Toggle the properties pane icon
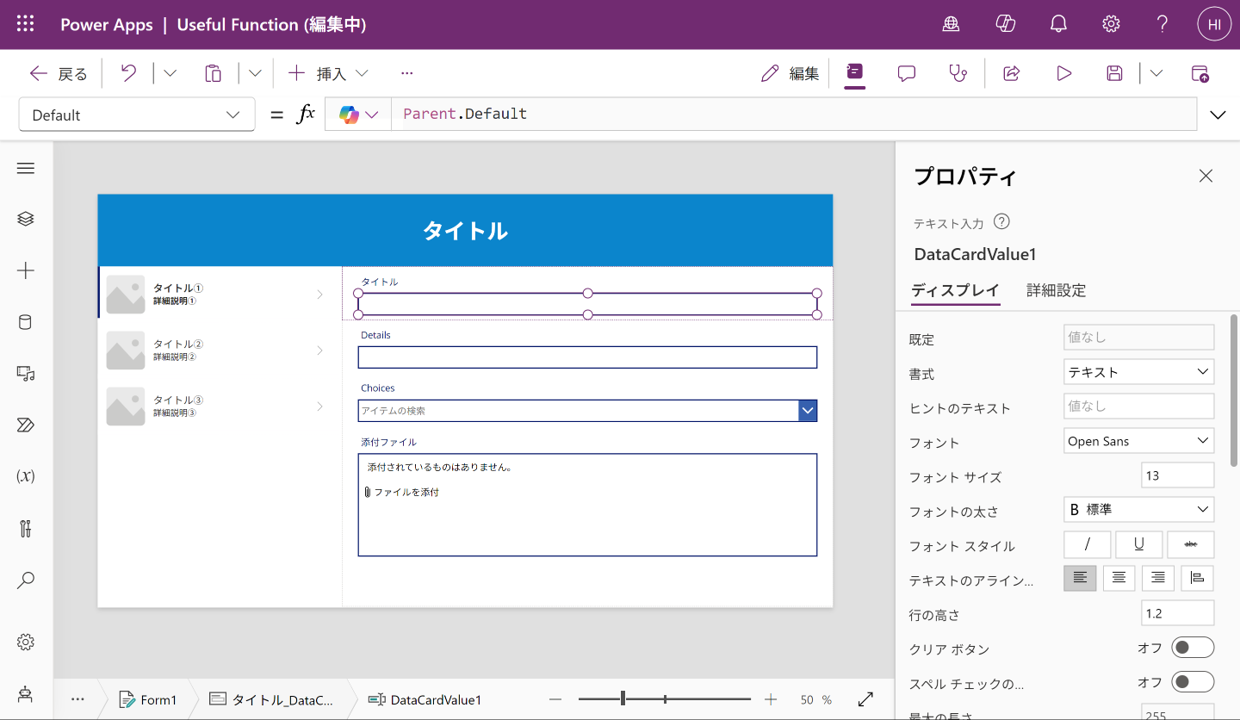Viewport: 1240px width, 720px height. (855, 72)
